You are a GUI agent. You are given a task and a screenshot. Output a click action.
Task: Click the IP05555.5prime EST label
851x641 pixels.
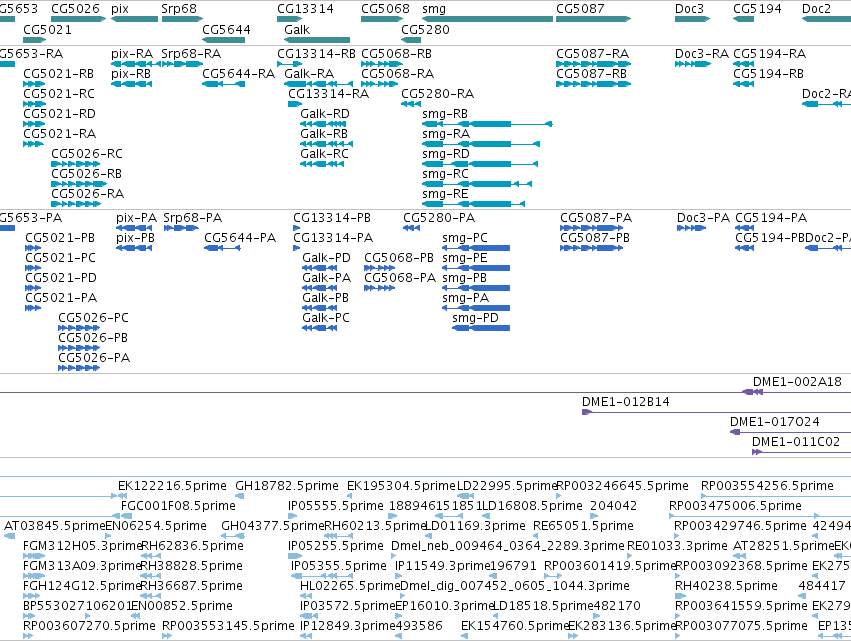point(336,506)
